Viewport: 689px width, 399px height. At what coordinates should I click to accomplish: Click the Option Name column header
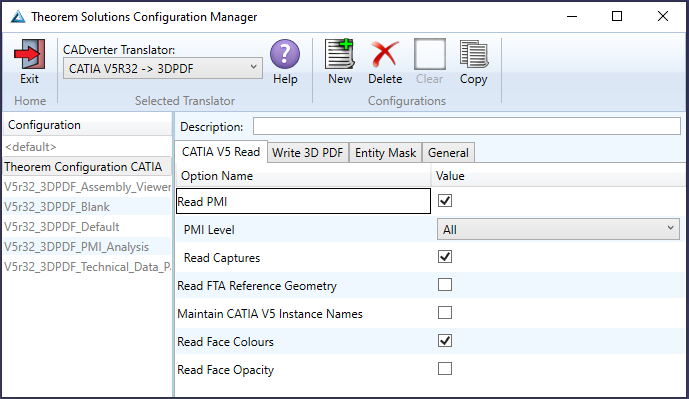pyautogui.click(x=303, y=176)
